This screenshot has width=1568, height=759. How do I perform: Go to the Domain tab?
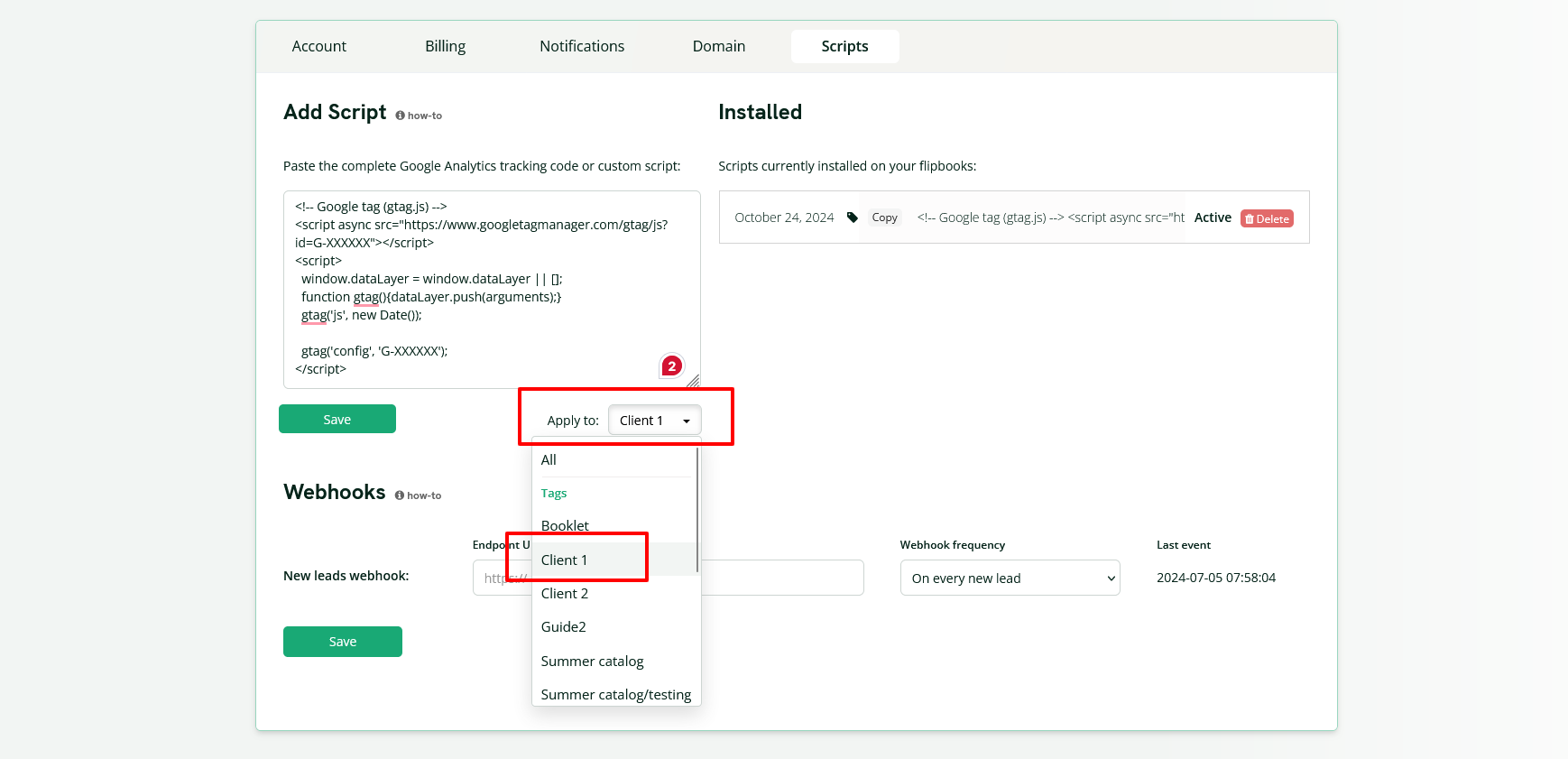pyautogui.click(x=718, y=46)
